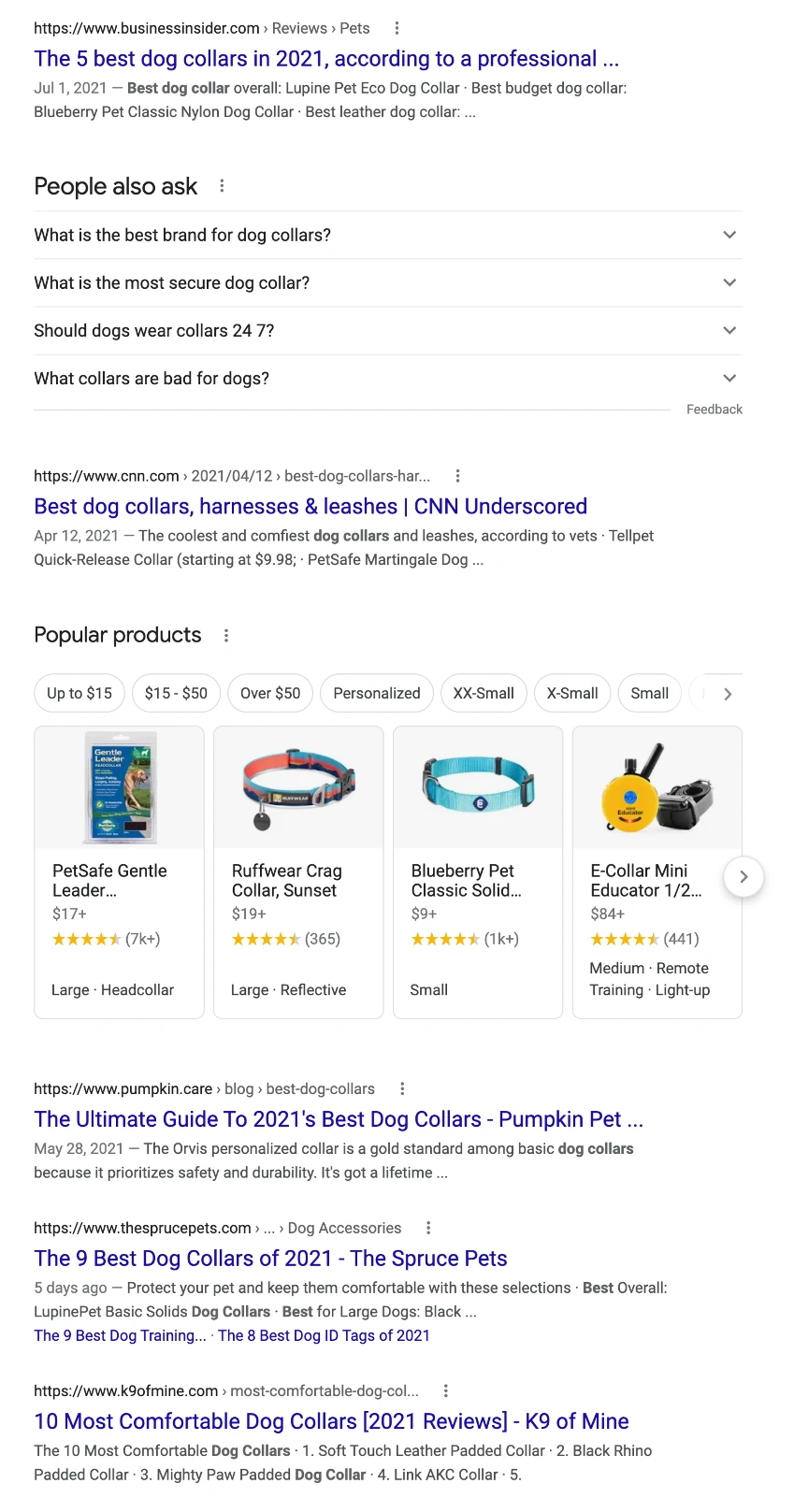The image size is (794, 1512).
Task: Open options menu for Business Insider result
Action: point(397,28)
